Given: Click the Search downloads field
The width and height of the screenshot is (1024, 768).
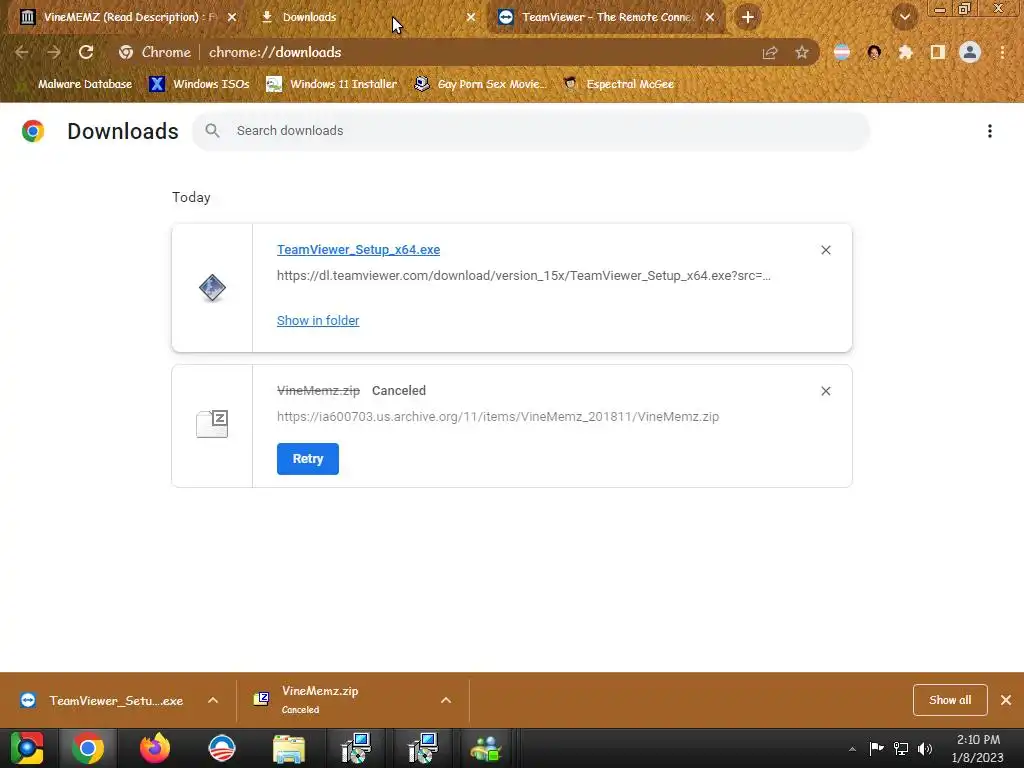Looking at the screenshot, I should tap(531, 131).
